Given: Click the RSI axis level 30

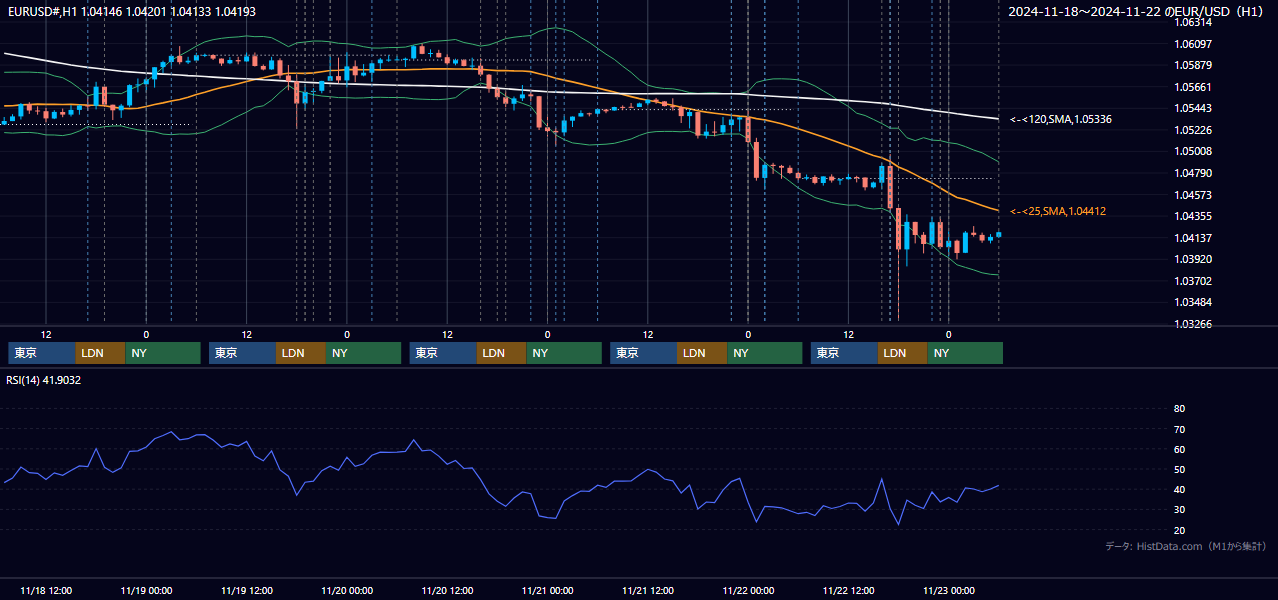Looking at the screenshot, I should point(1179,510).
